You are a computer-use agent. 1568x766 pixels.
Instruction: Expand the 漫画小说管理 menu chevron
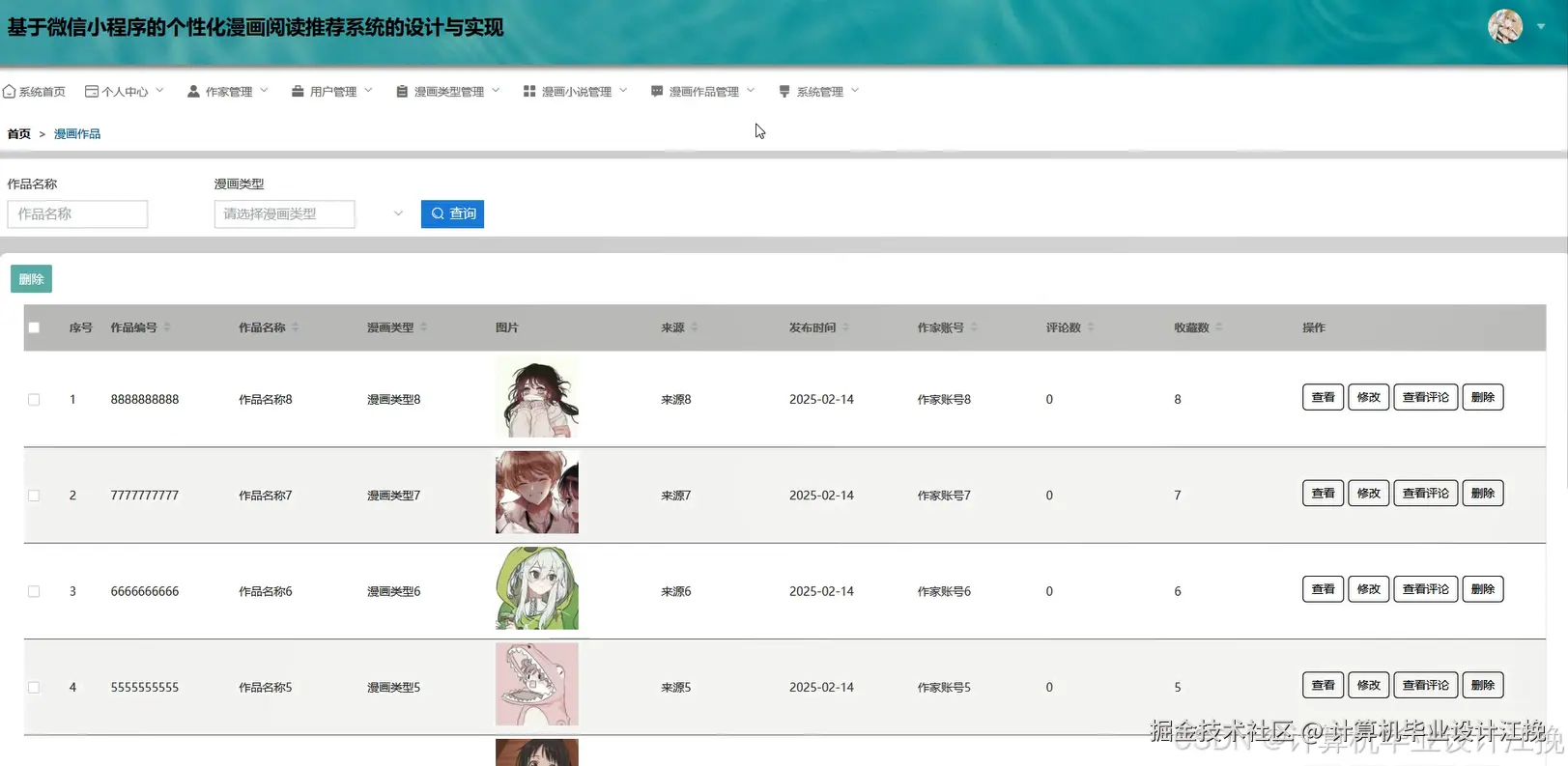pos(623,91)
